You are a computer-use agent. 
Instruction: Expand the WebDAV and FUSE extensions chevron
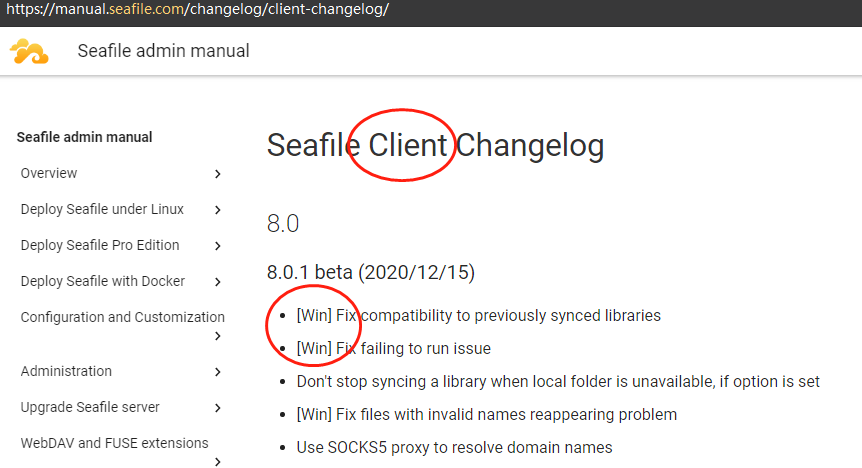[x=218, y=462]
